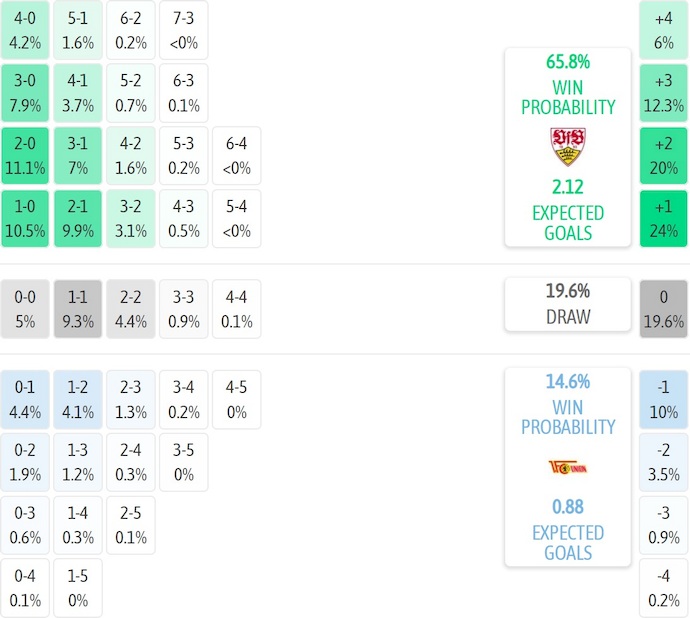The height and width of the screenshot is (618, 690).
Task: Select the 1-0 score tile
Action: tap(26, 218)
